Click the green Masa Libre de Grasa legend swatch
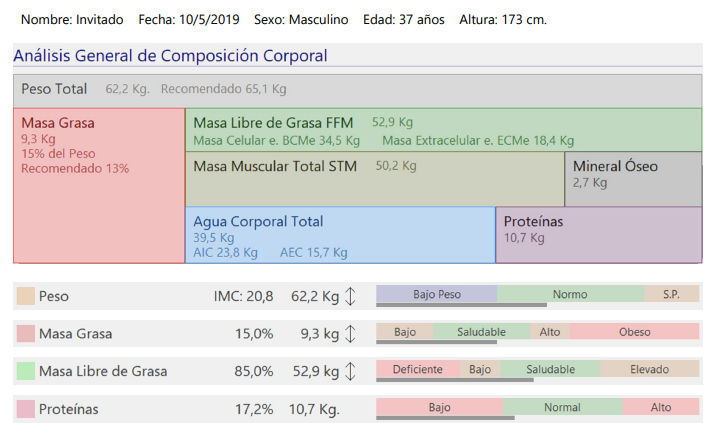Image resolution: width=718 pixels, height=432 pixels. (x=26, y=371)
